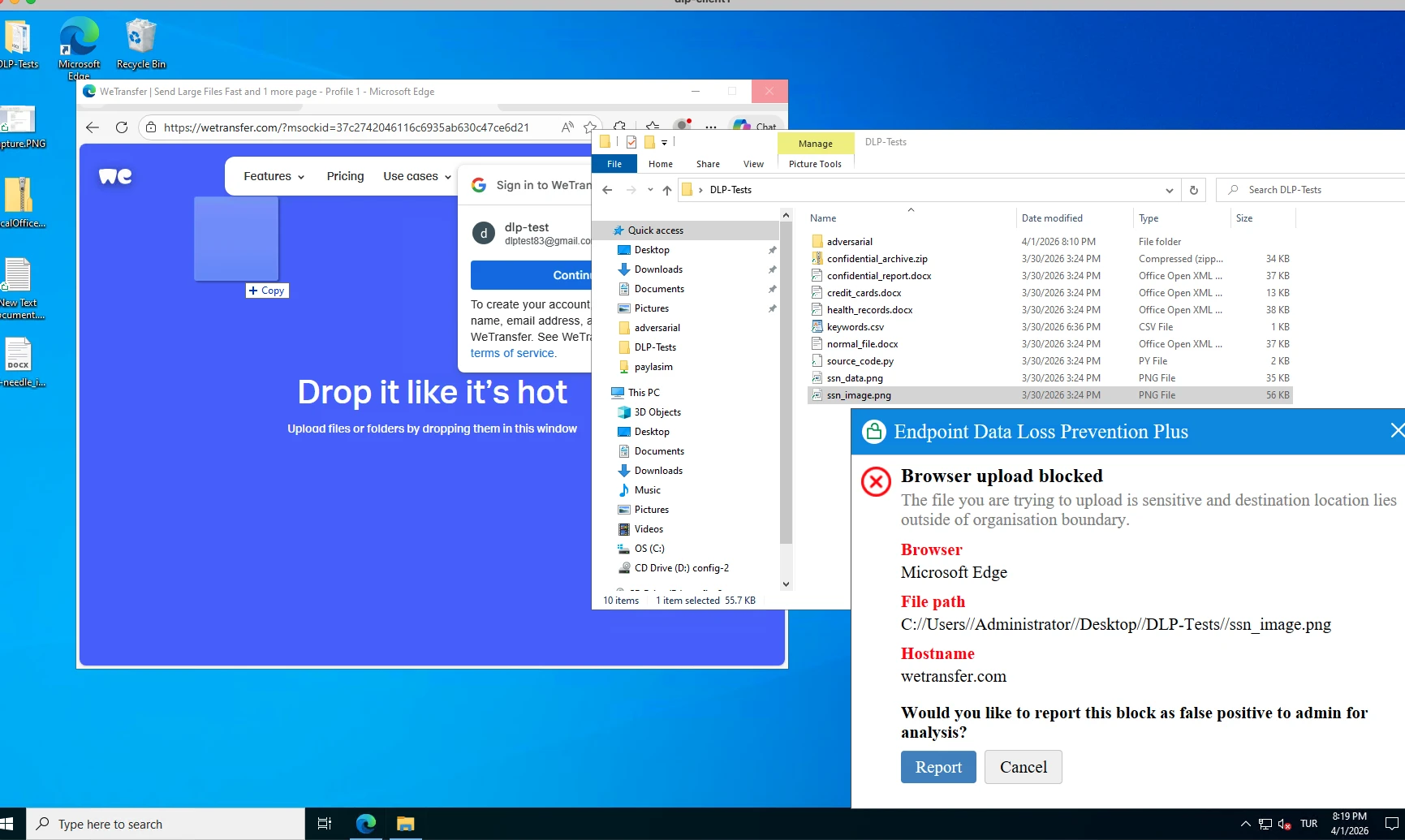Go up one folder level in Explorer
The image size is (1405, 840).
point(667,190)
